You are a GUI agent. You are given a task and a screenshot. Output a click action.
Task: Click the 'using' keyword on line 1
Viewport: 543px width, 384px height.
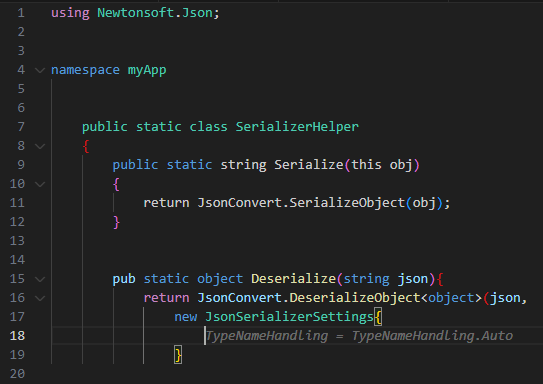(x=70, y=13)
